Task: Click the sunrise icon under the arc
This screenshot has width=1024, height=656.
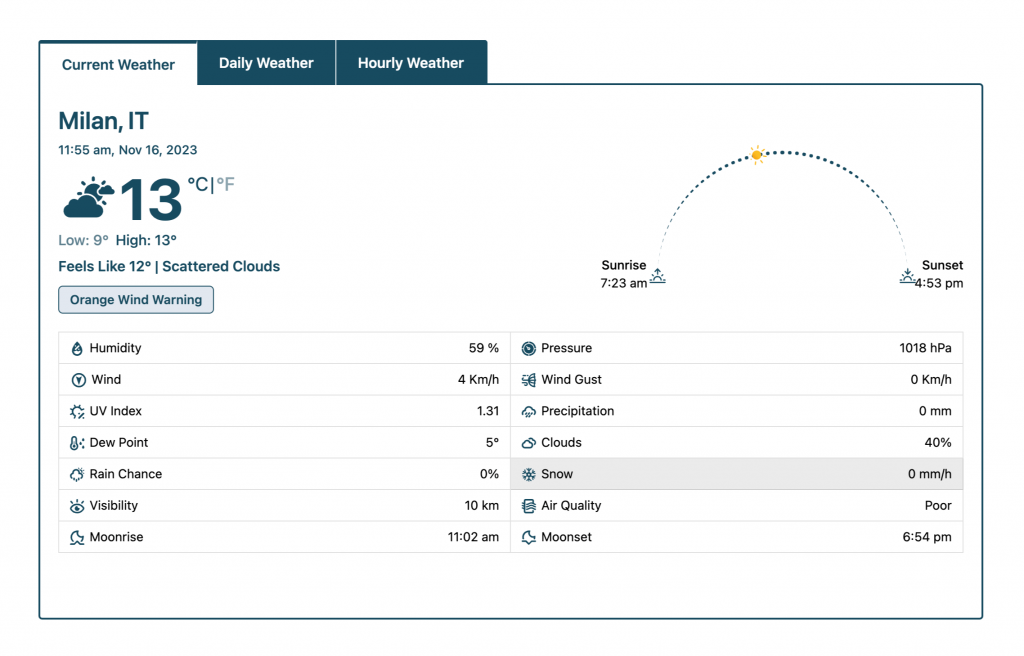Action: click(657, 276)
